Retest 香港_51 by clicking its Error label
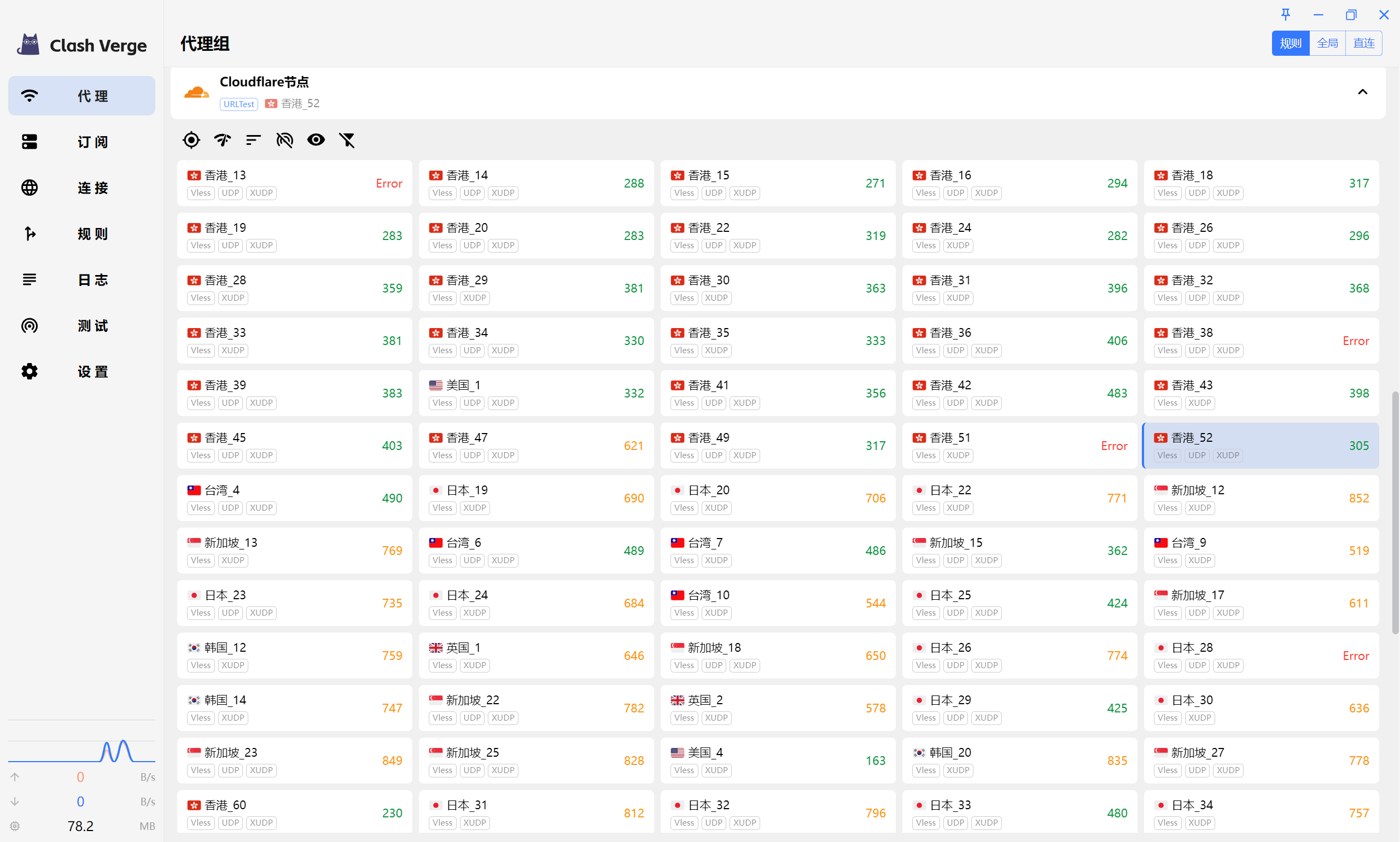The height and width of the screenshot is (842, 1400). click(1114, 446)
